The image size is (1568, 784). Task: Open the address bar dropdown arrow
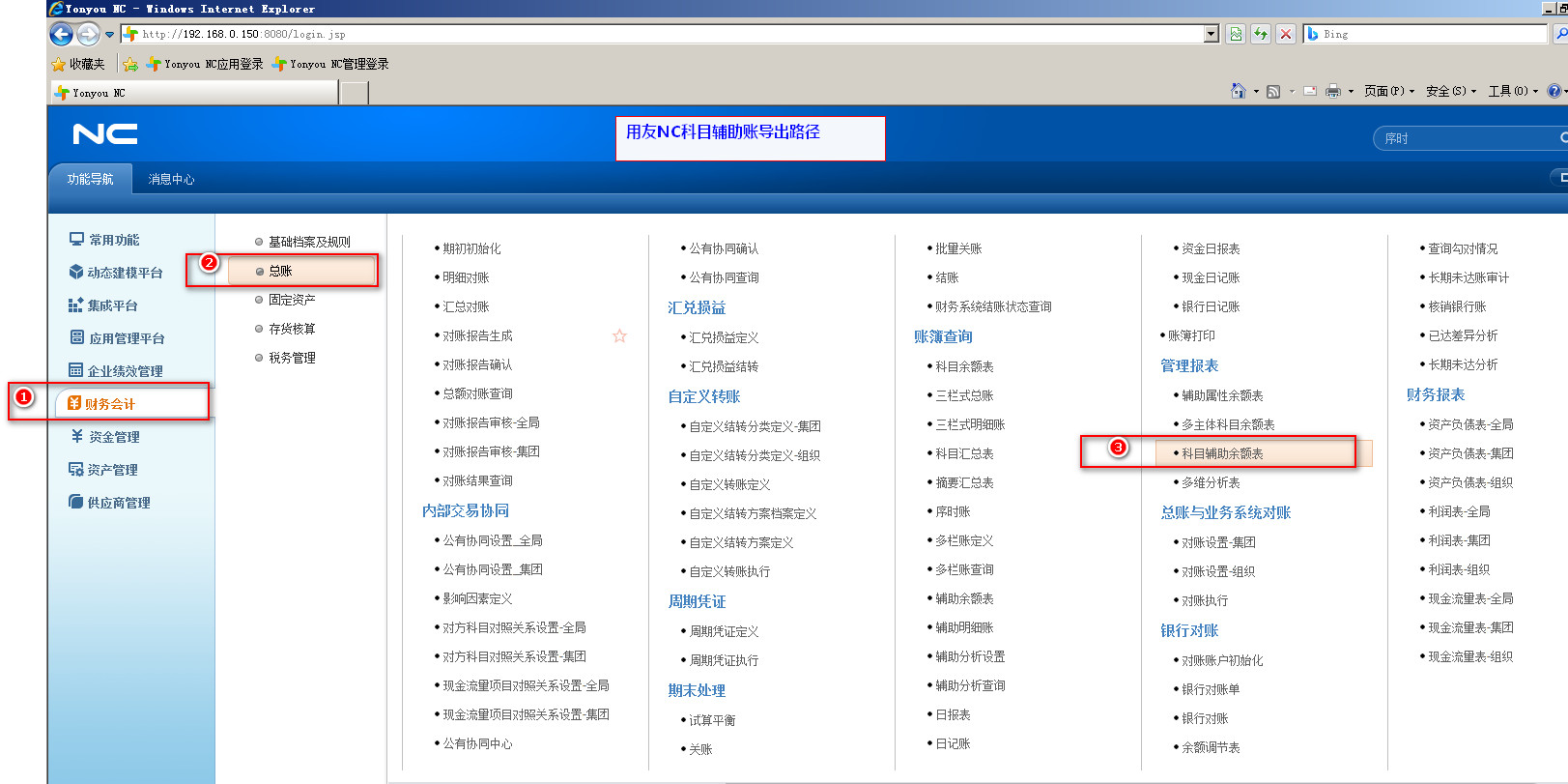tap(1212, 34)
